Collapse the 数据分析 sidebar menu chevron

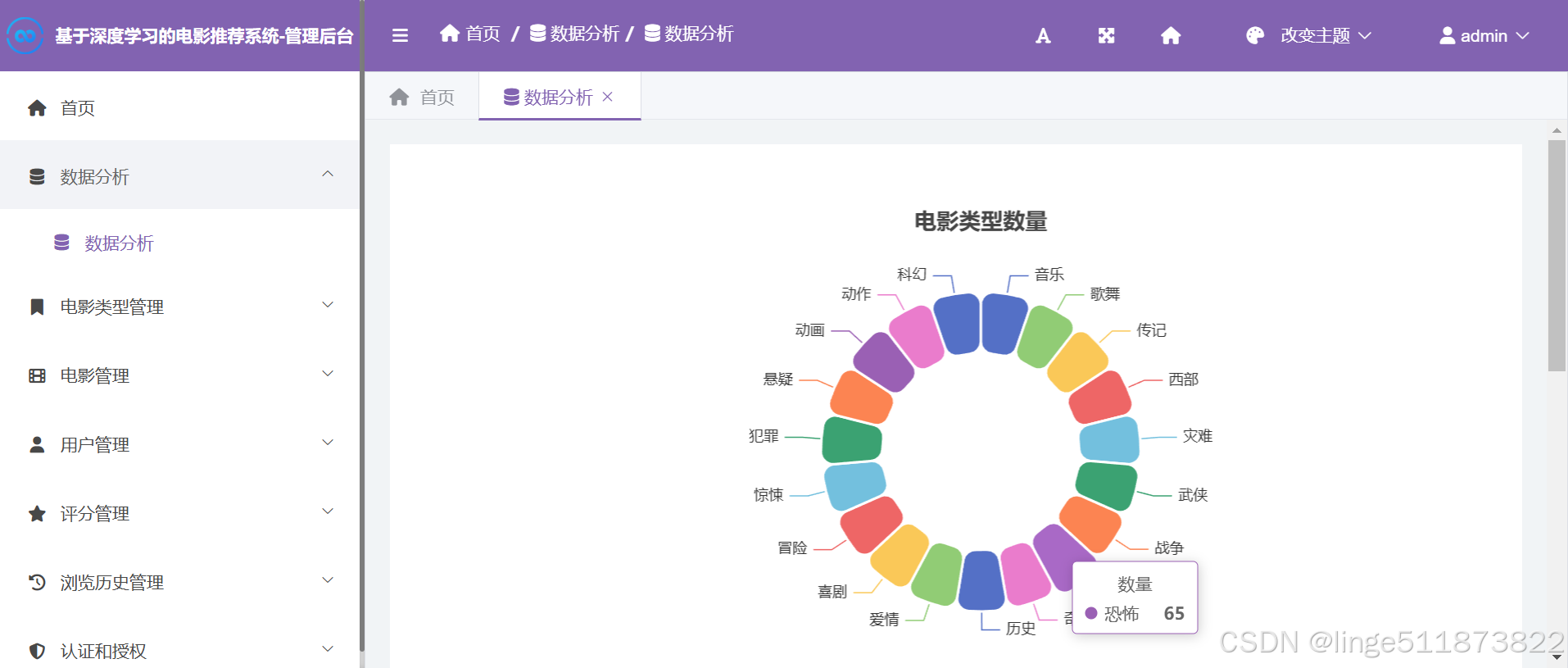[x=328, y=174]
